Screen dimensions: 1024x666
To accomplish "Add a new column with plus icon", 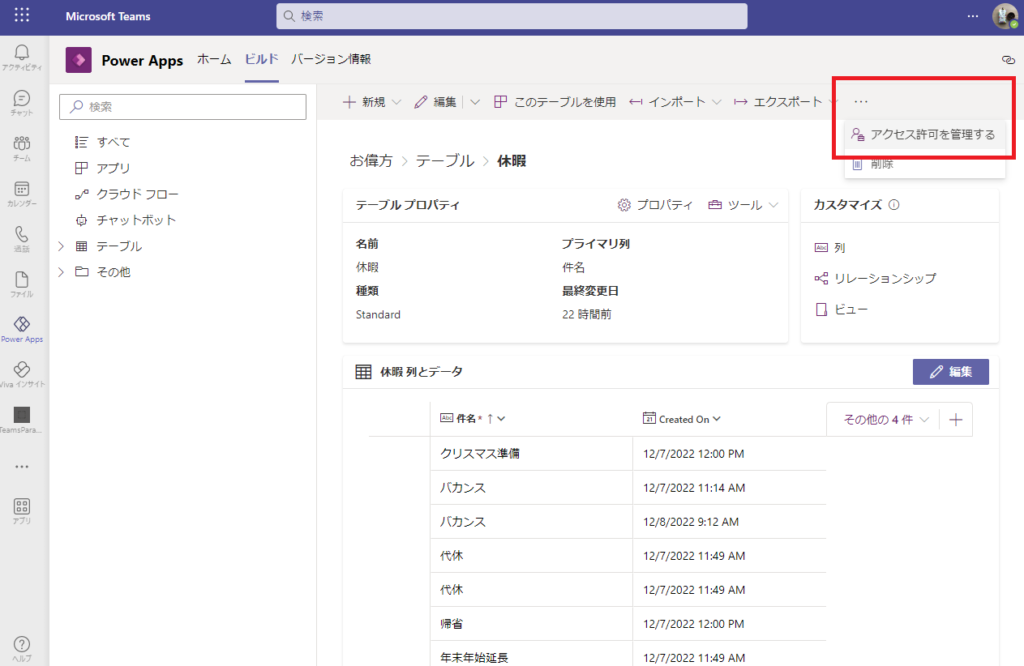I will [955, 420].
